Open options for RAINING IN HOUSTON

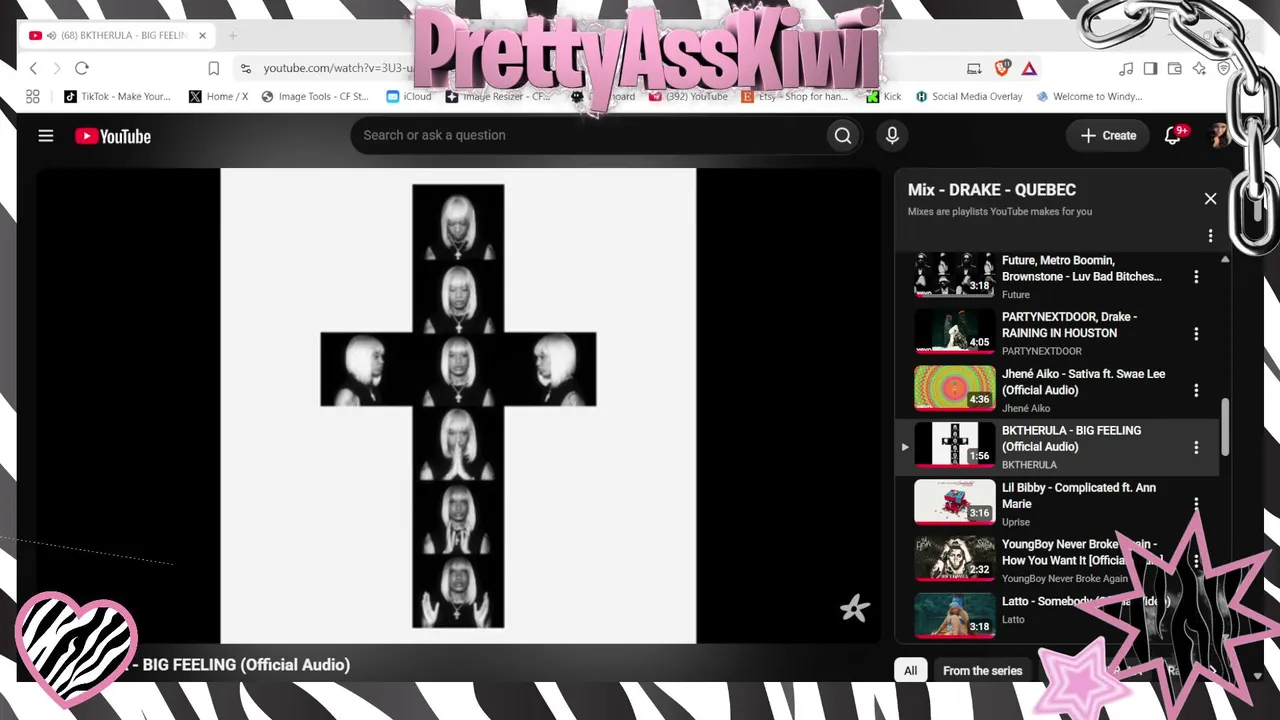pos(1196,334)
